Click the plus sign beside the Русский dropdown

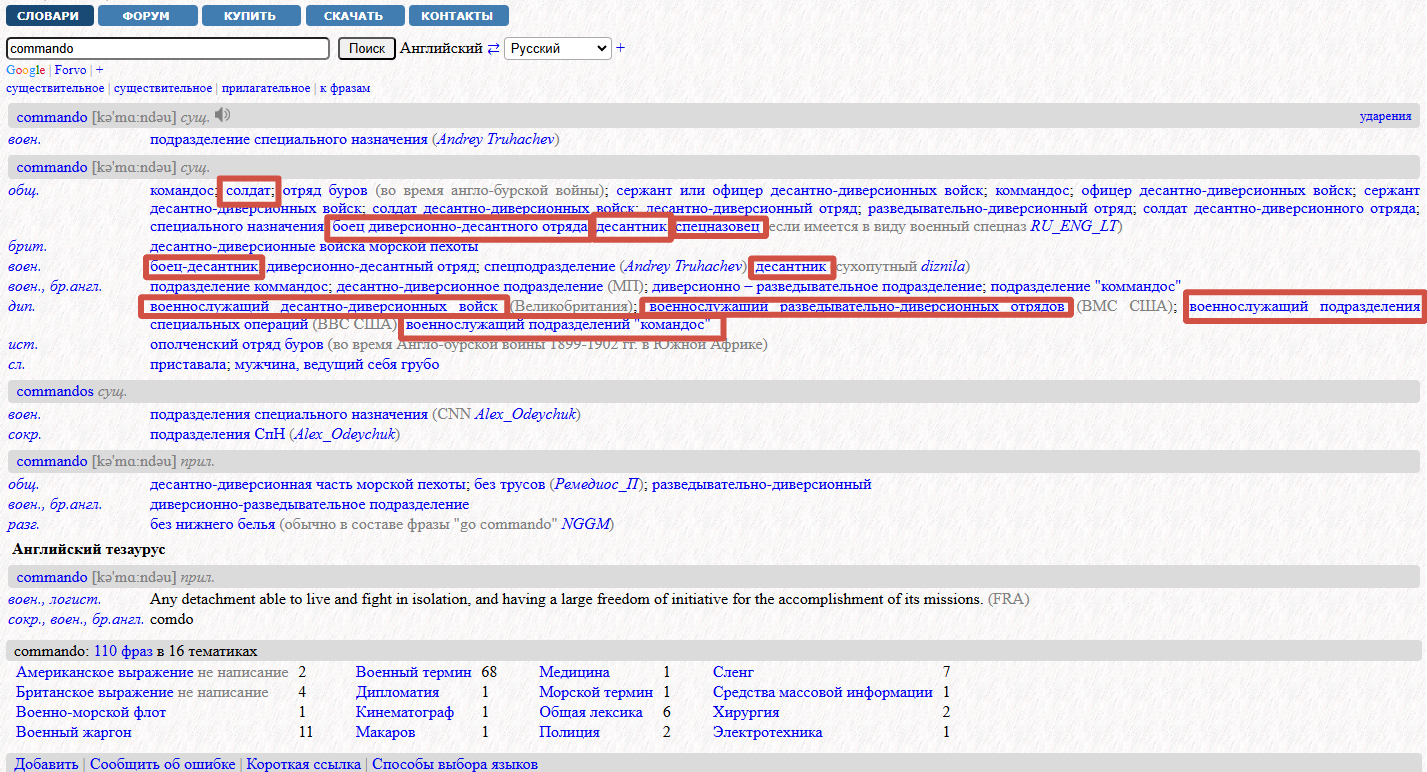tap(620, 48)
